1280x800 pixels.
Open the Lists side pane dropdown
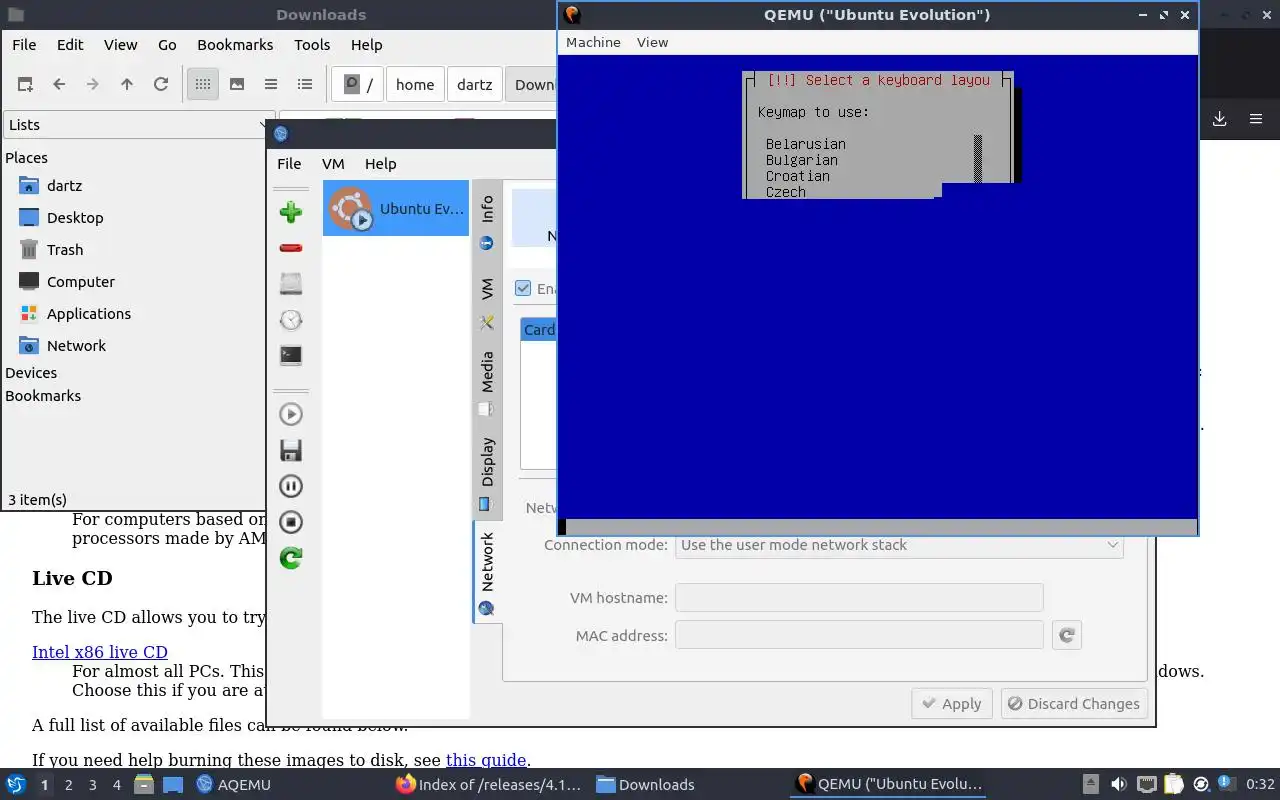pyautogui.click(x=137, y=124)
